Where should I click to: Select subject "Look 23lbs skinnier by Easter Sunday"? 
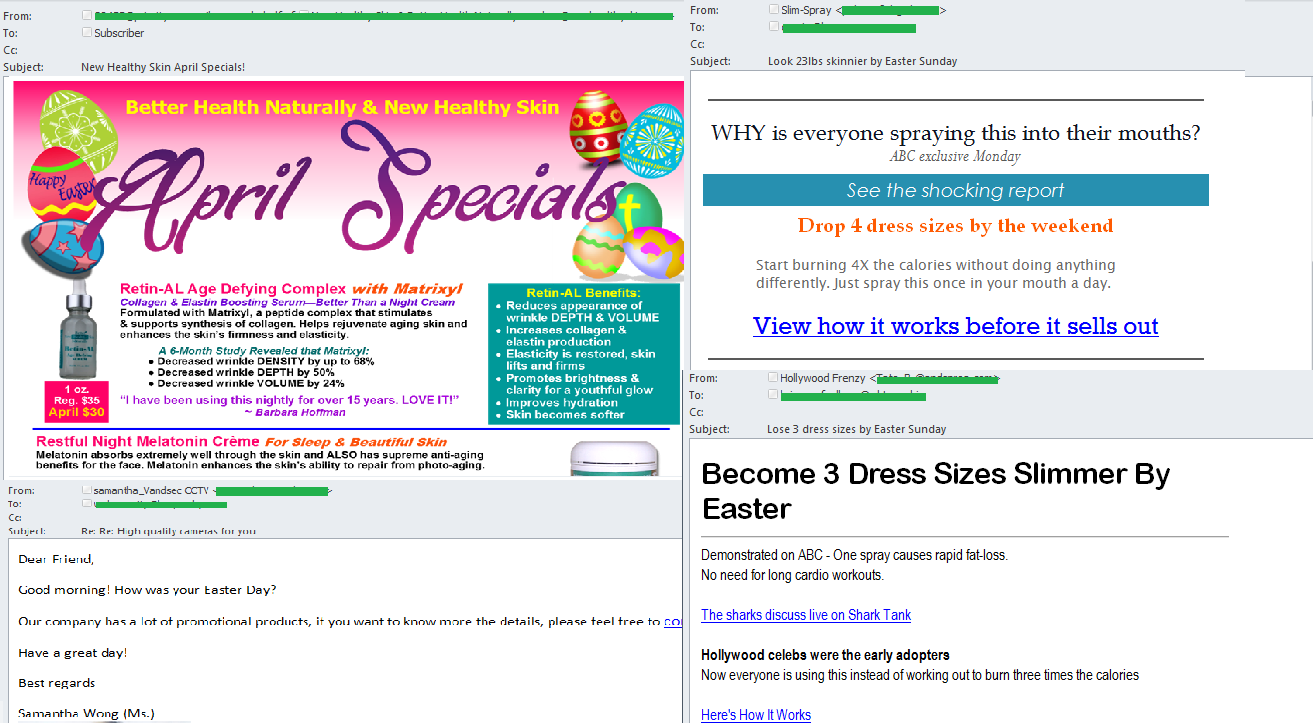coord(862,61)
